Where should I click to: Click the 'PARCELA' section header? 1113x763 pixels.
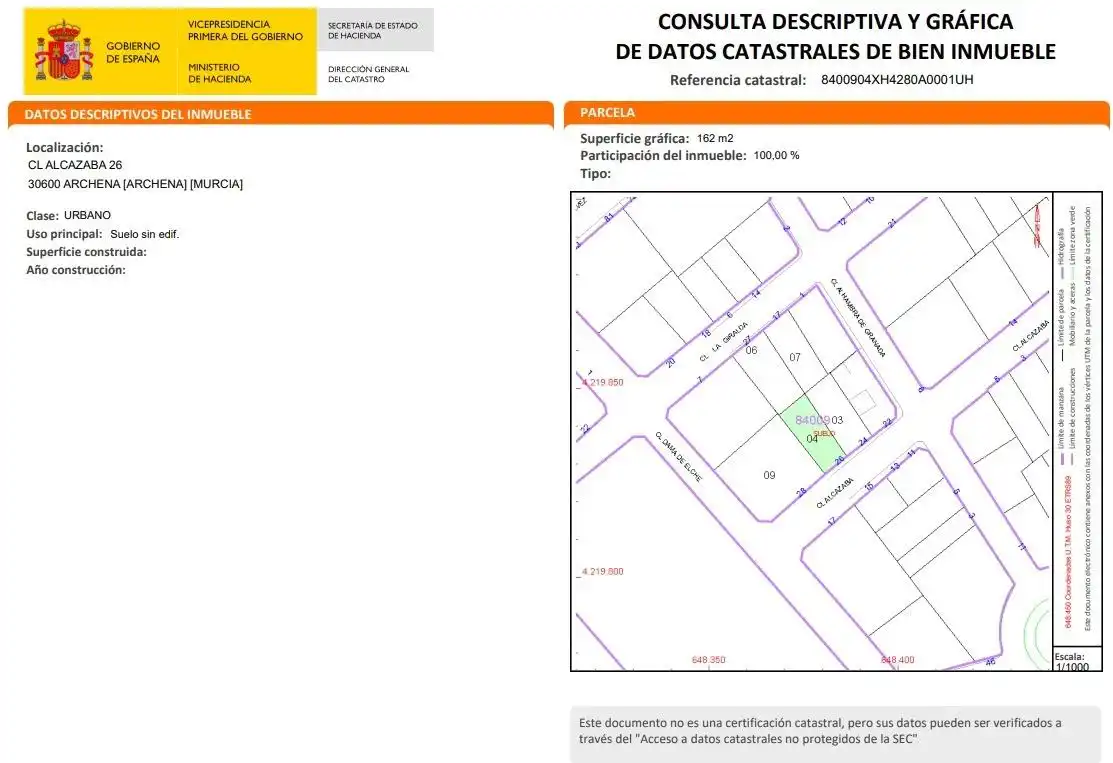(608, 112)
